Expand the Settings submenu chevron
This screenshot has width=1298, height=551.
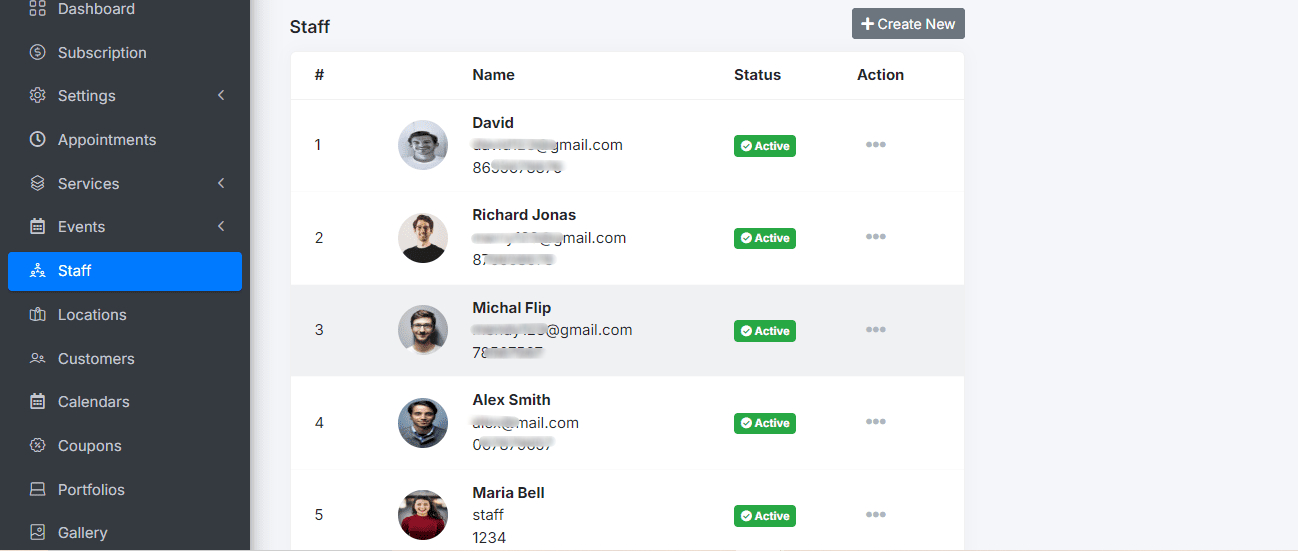tap(221, 95)
